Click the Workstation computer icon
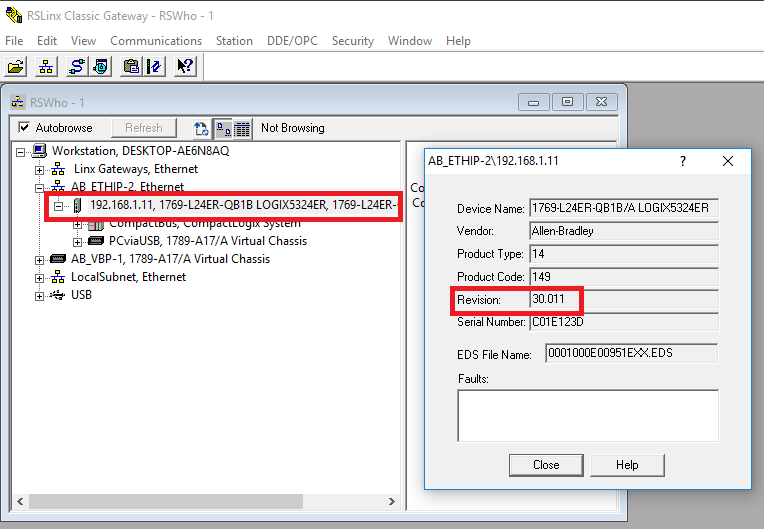This screenshot has width=764, height=529. (39, 151)
